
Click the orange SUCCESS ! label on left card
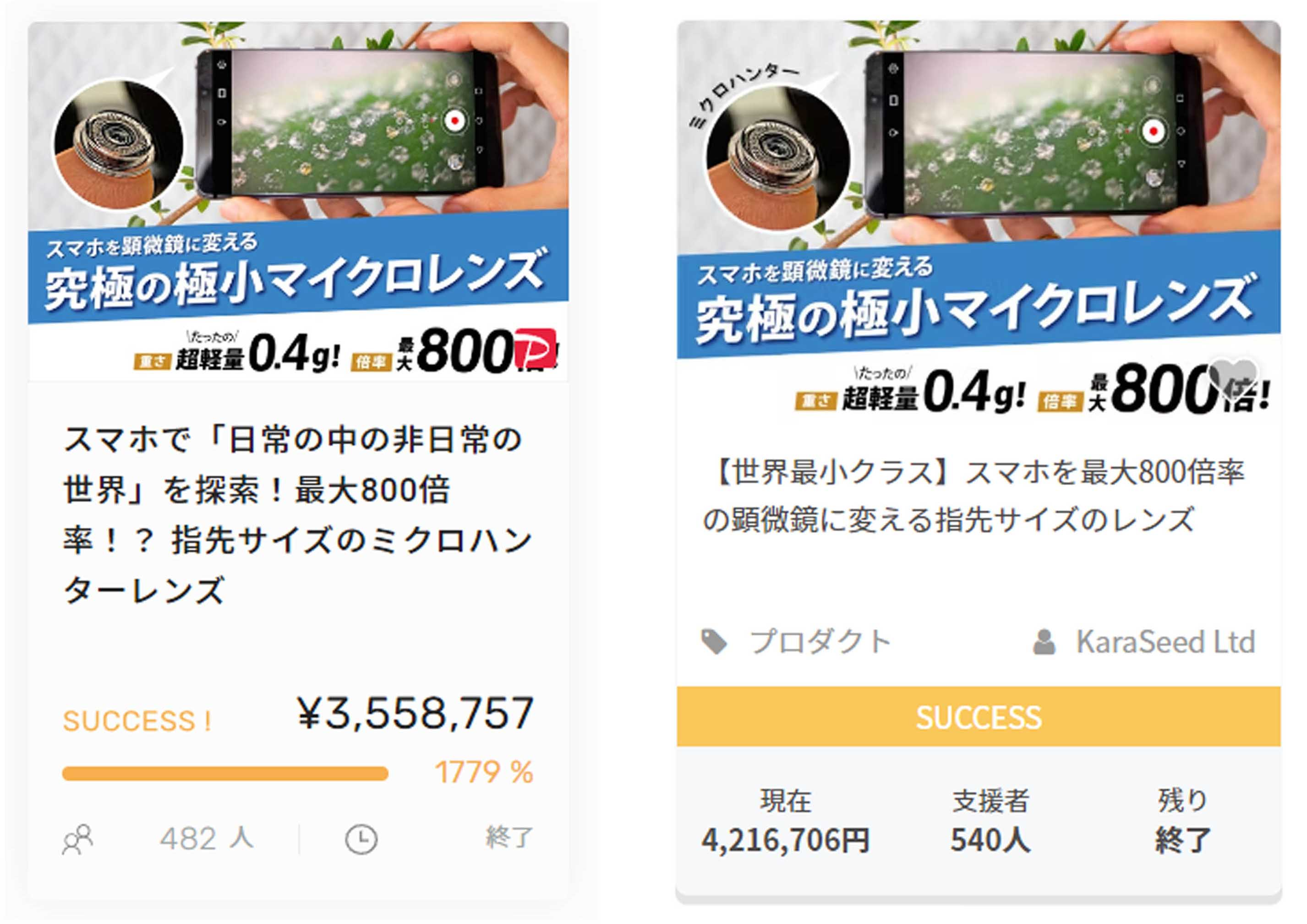[x=137, y=721]
